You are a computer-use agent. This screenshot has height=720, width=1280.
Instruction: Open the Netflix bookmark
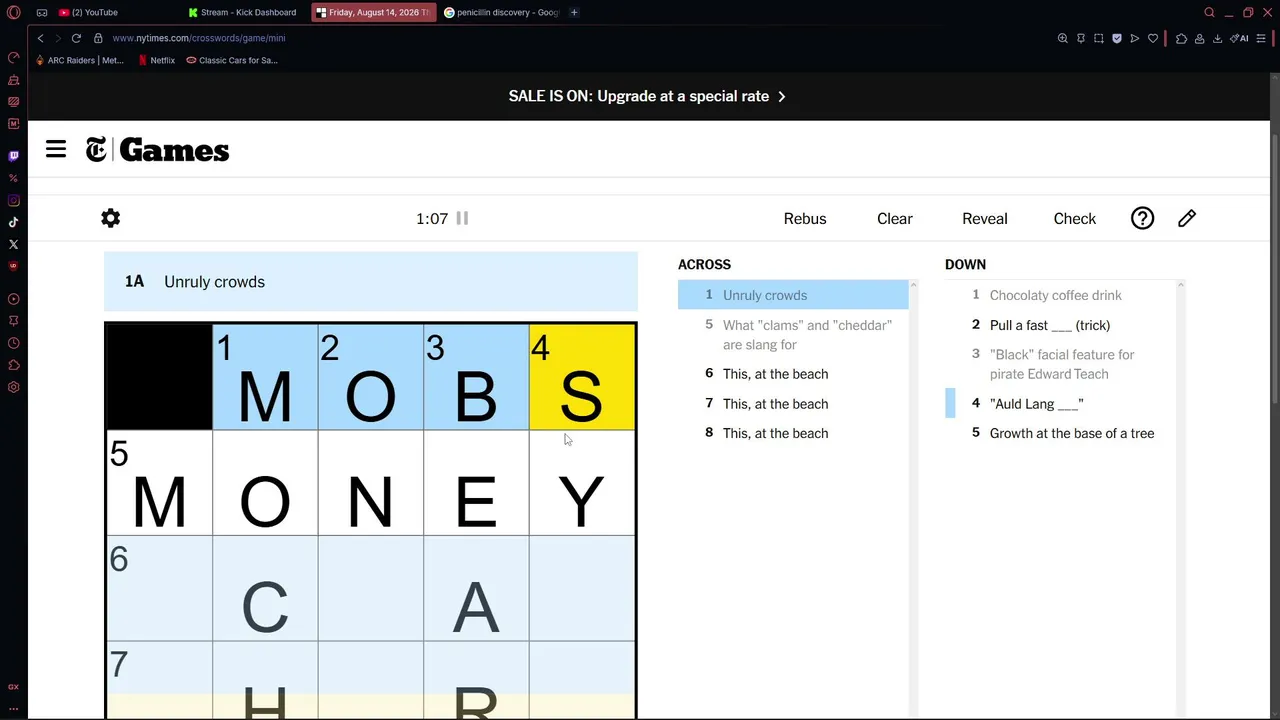(156, 60)
